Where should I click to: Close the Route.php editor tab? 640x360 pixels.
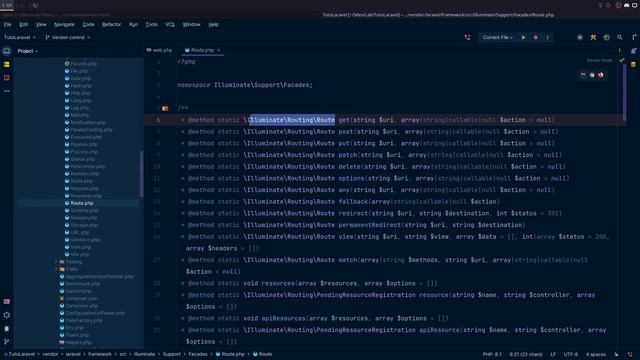[x=218, y=50]
